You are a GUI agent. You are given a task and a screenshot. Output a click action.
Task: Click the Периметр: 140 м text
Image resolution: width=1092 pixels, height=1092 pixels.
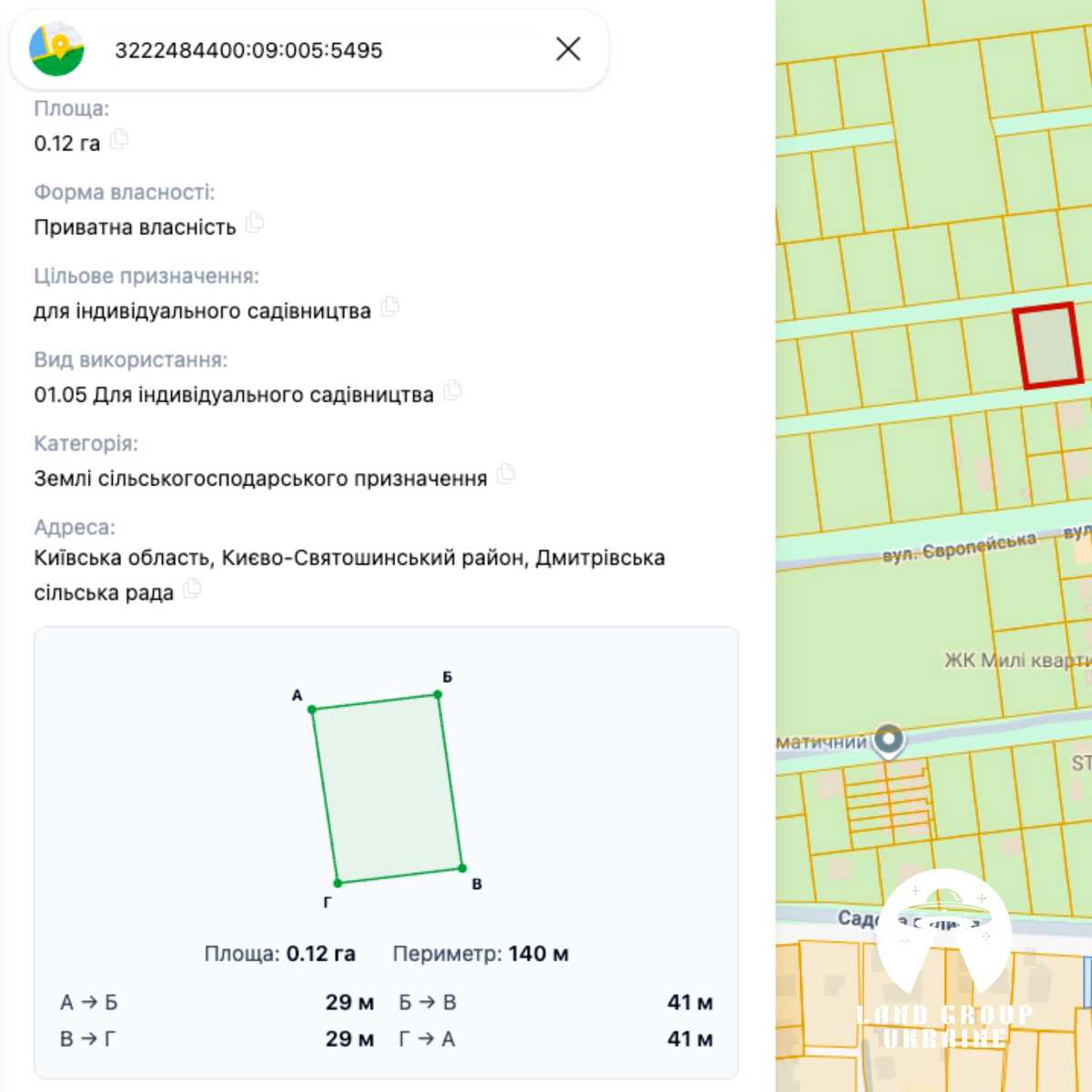[x=480, y=954]
